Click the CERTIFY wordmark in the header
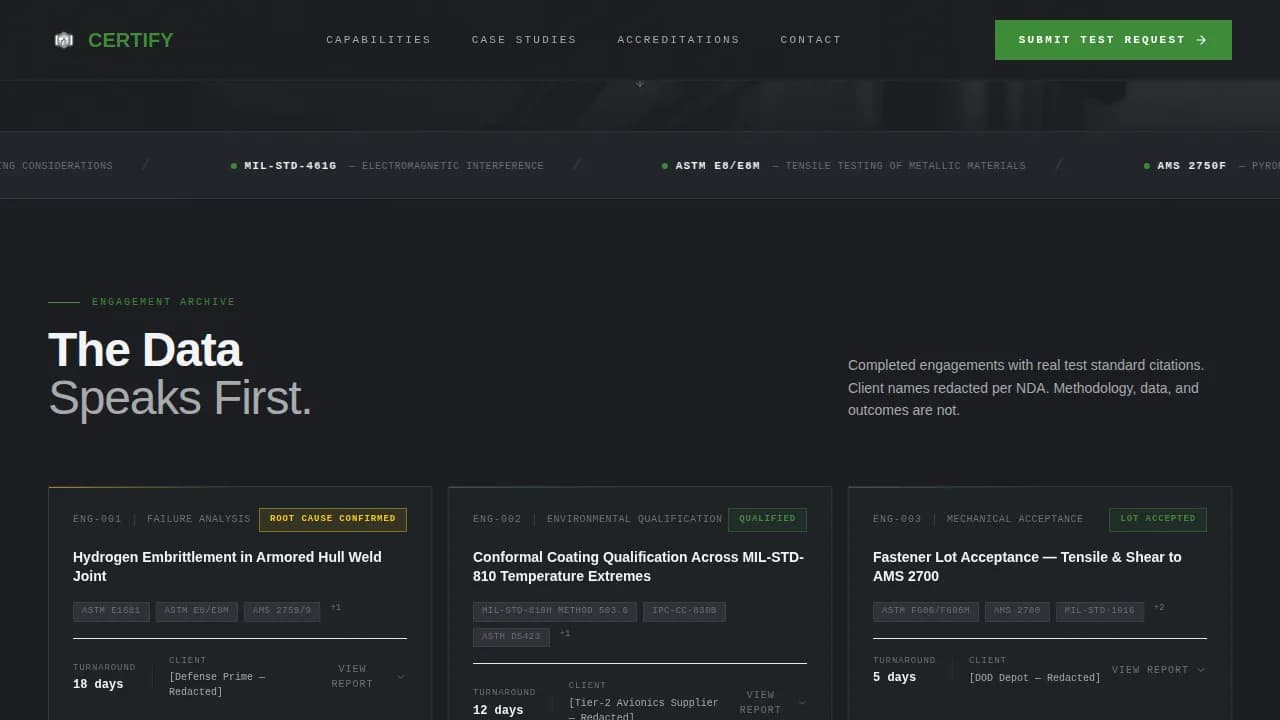This screenshot has height=720, width=1280. [x=130, y=40]
